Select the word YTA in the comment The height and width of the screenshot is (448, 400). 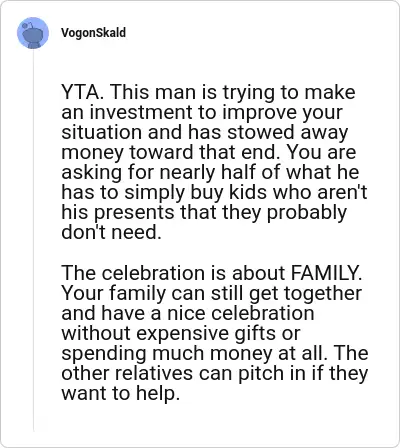(80, 92)
